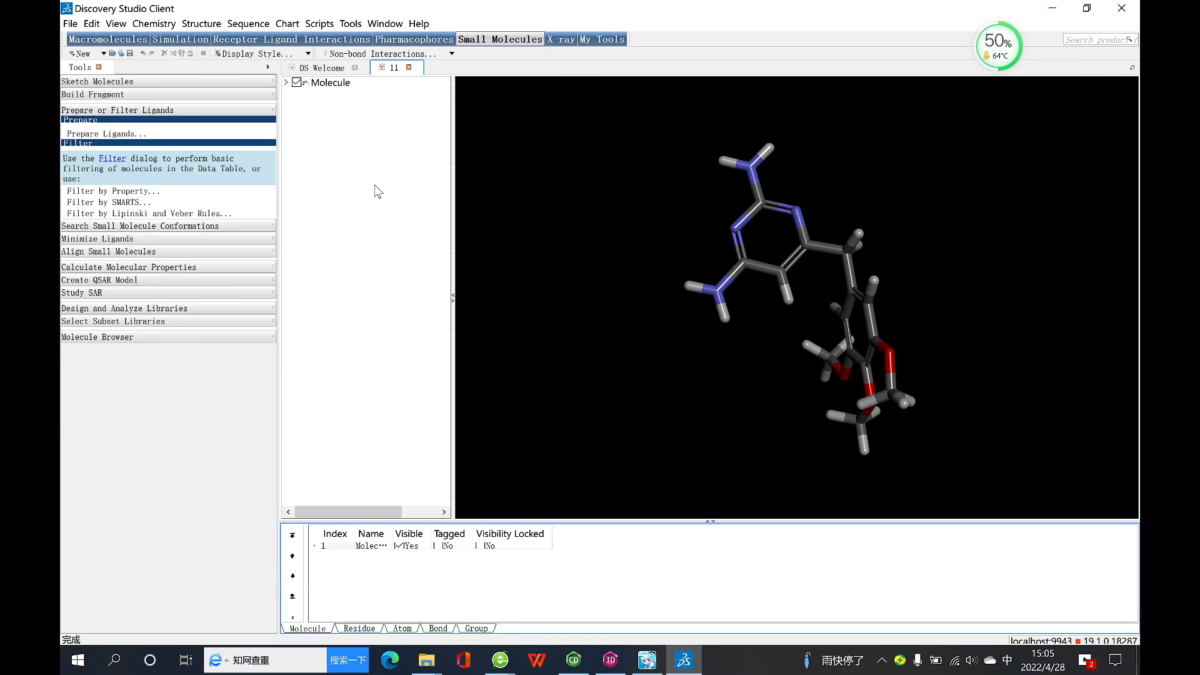
Task: Open Windows Start menu
Action: (x=78, y=660)
